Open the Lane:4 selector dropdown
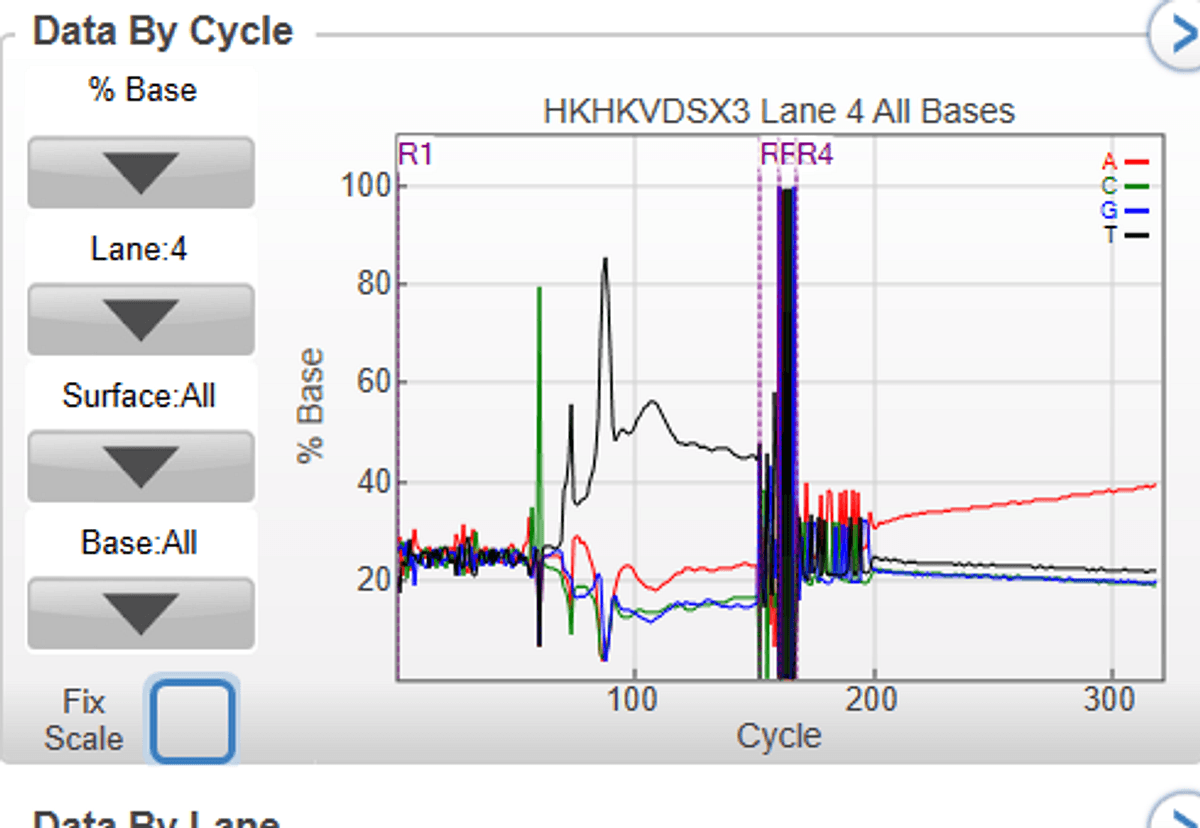Viewport: 1200px width, 828px height. pos(141,320)
